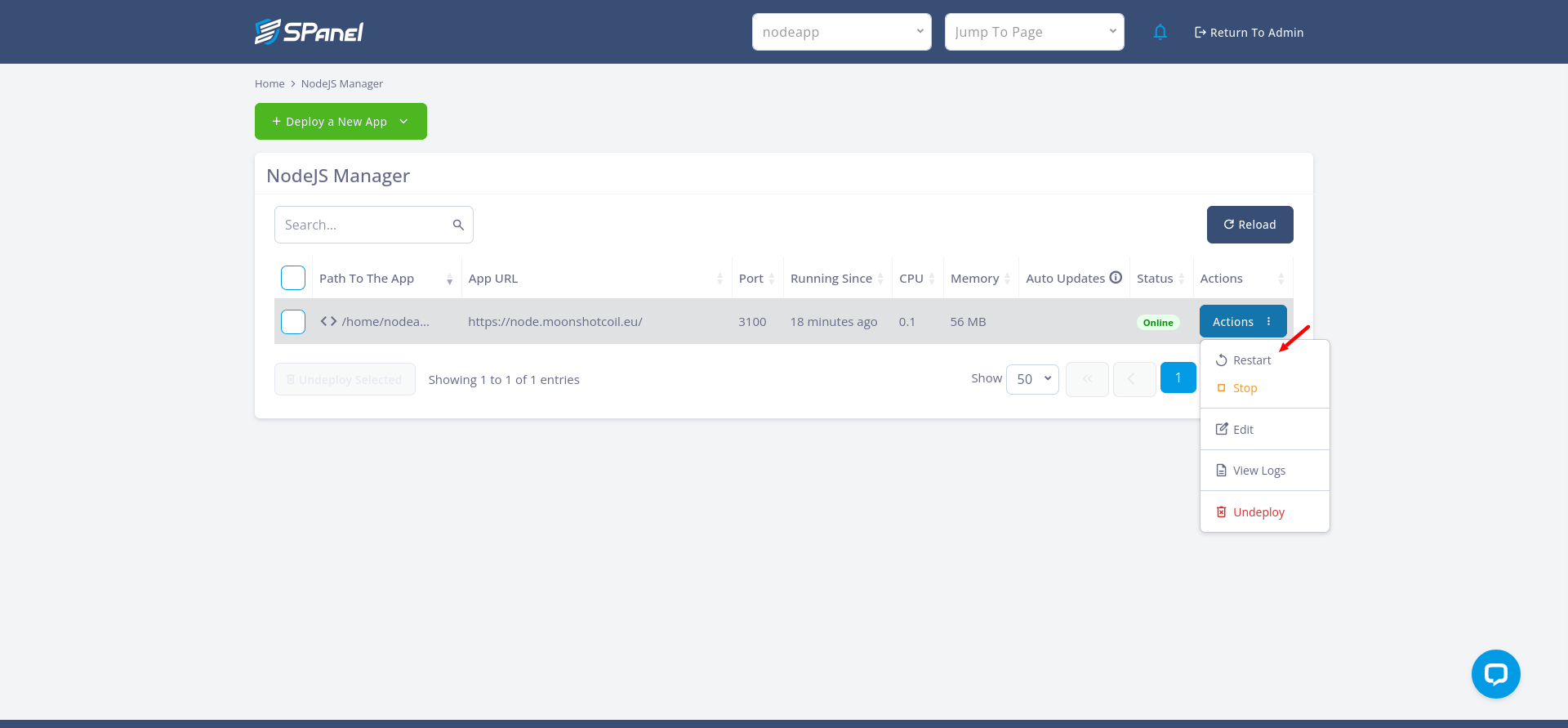Sort the Memory column arrows
This screenshot has height=728, width=1568.
(x=1007, y=279)
